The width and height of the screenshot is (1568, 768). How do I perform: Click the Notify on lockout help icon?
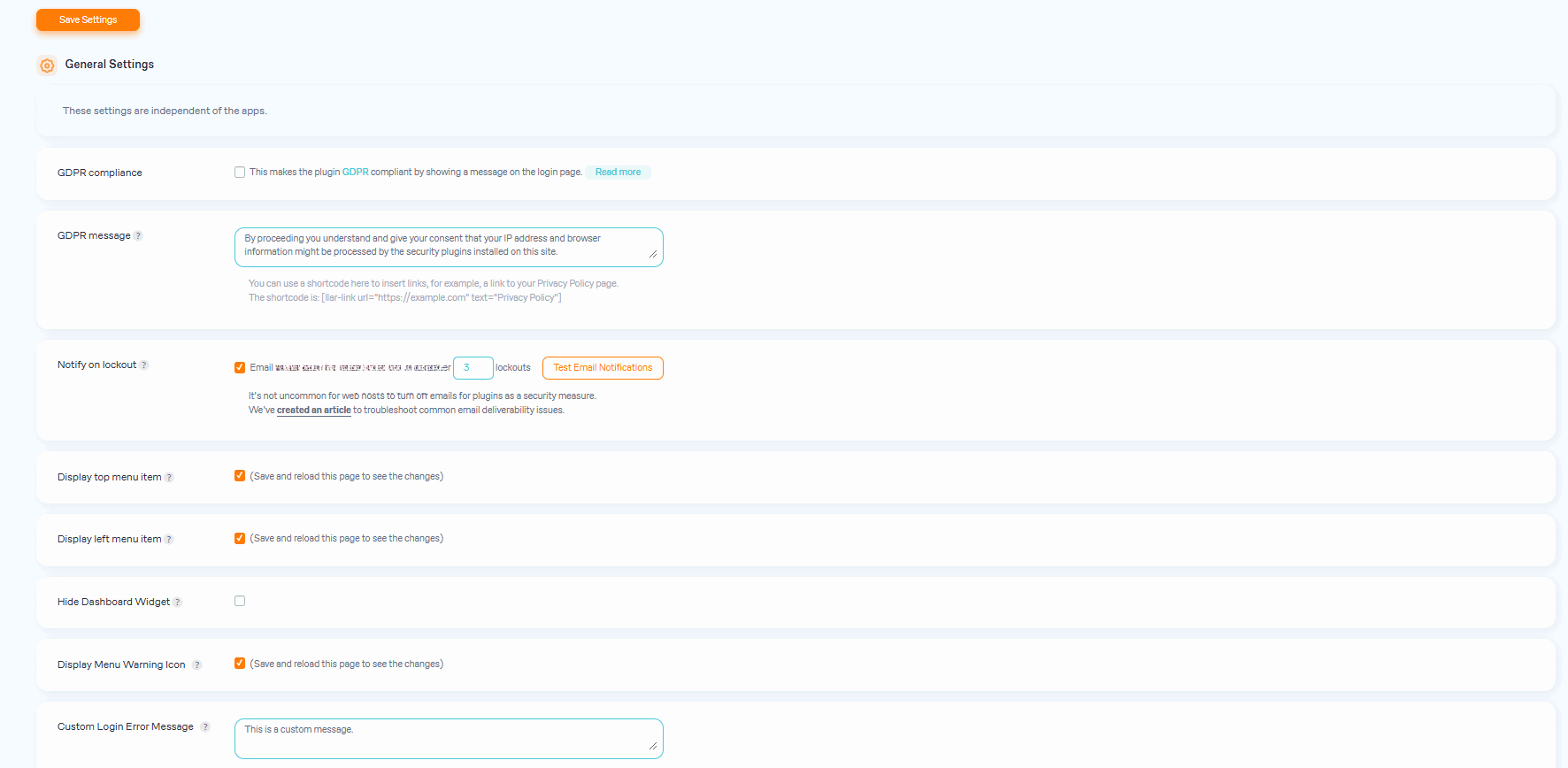coord(144,365)
